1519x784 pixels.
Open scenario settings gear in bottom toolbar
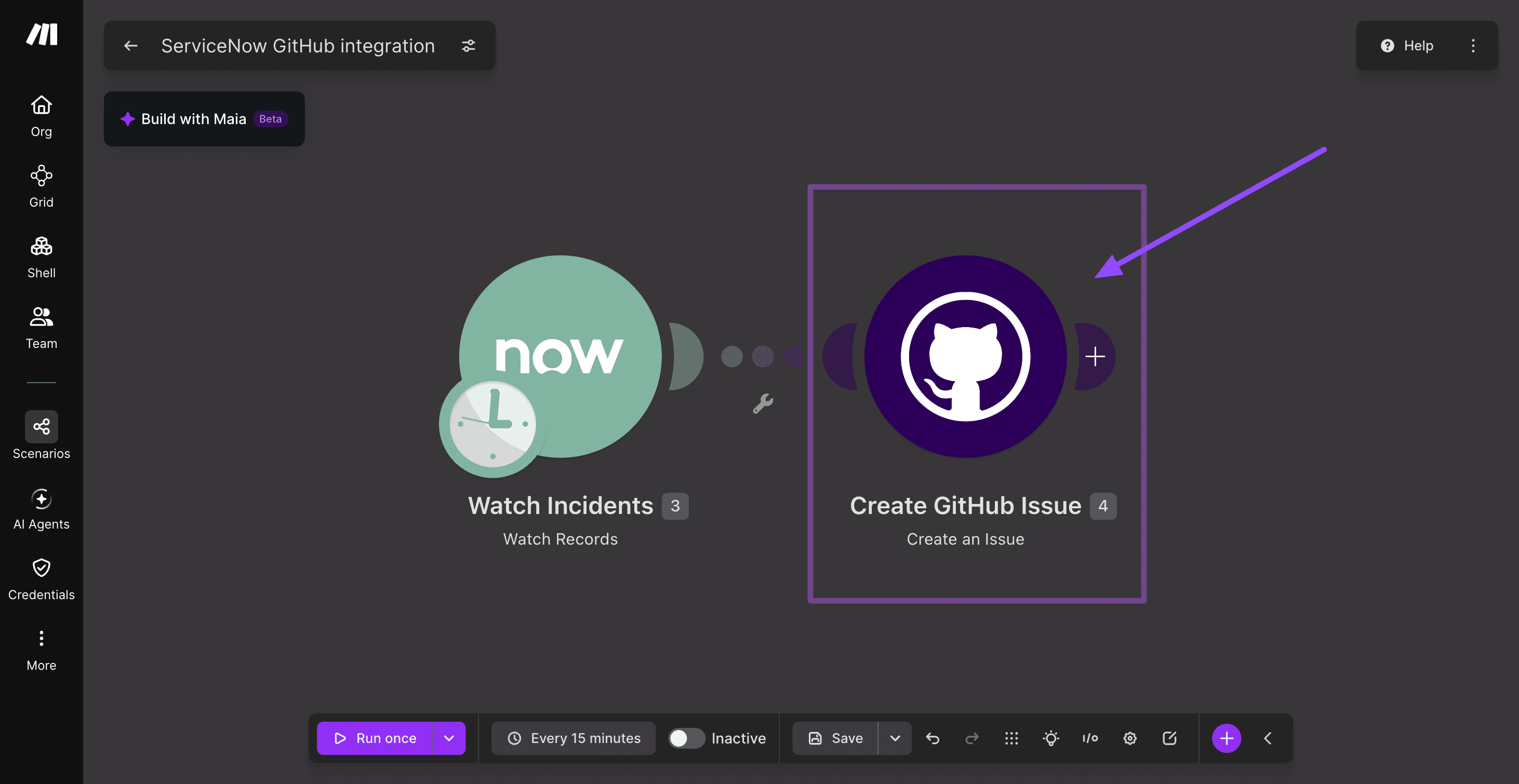(1130, 738)
